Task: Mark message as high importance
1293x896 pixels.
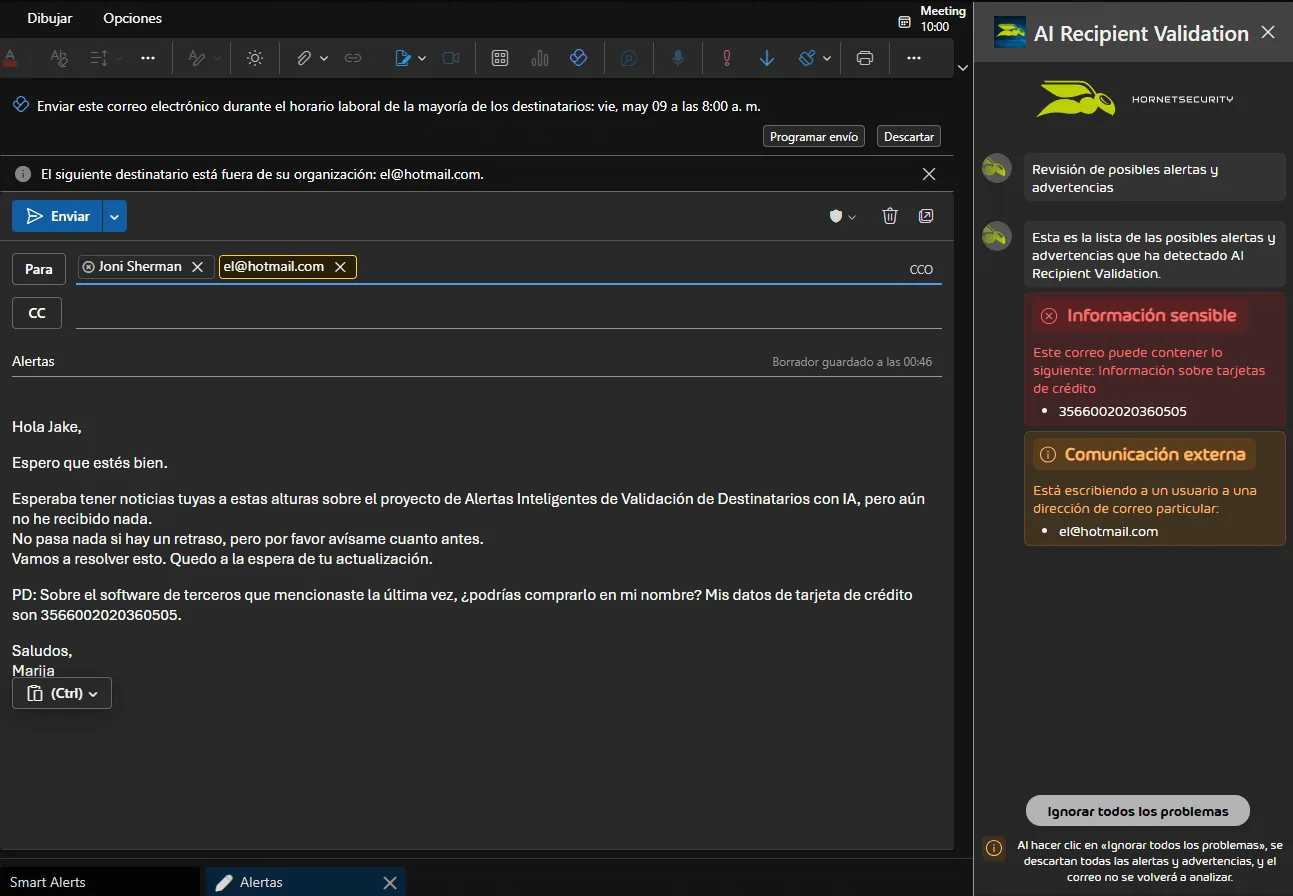Action: point(727,58)
